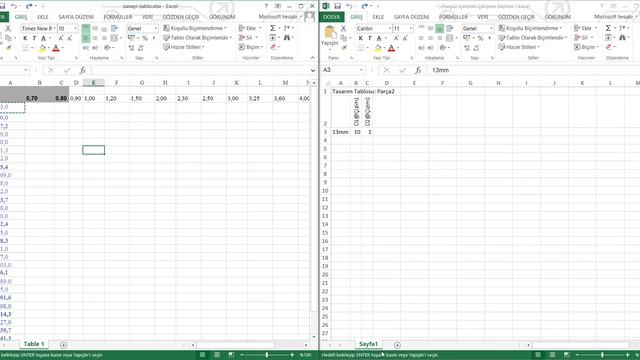Add new sheet next to Sayfa1
This screenshot has height=360, width=640.
(x=397, y=345)
